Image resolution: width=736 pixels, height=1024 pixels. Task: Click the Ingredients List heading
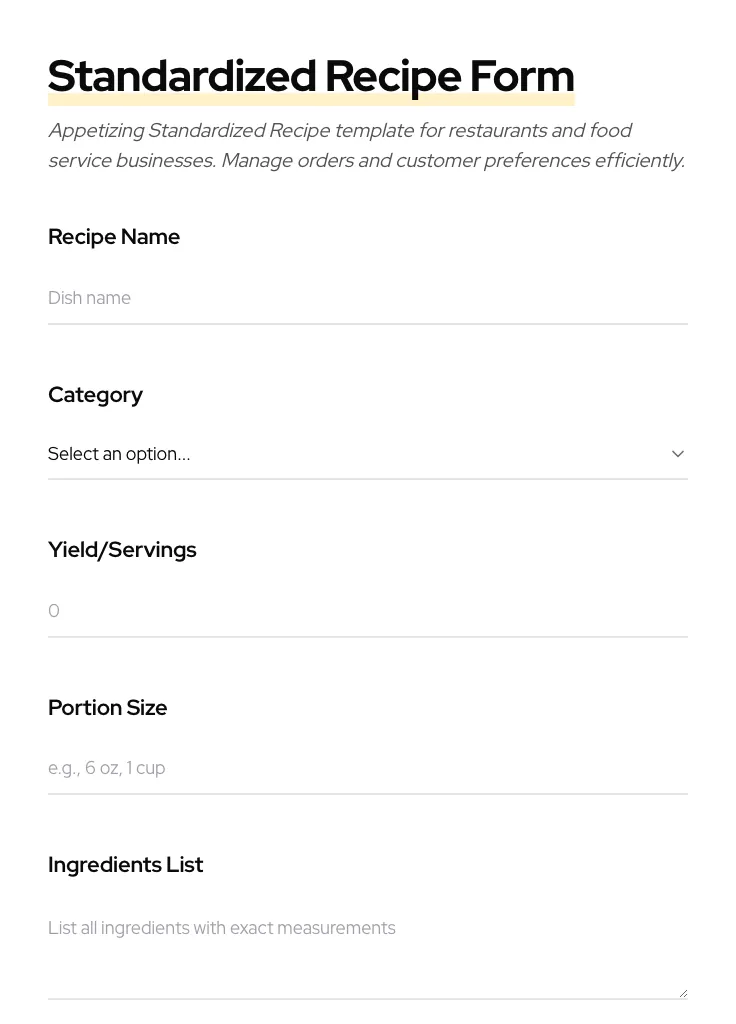126,865
